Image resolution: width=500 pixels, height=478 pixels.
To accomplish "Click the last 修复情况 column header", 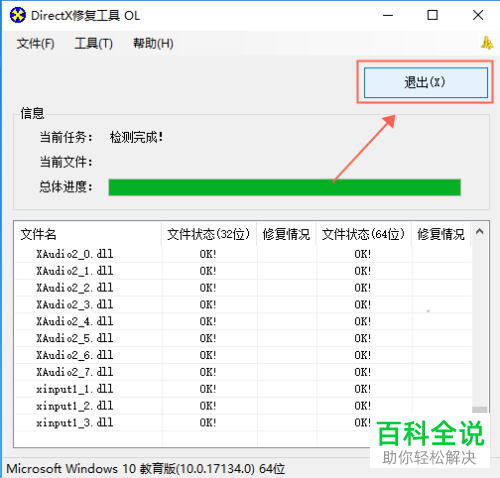I will point(441,234).
